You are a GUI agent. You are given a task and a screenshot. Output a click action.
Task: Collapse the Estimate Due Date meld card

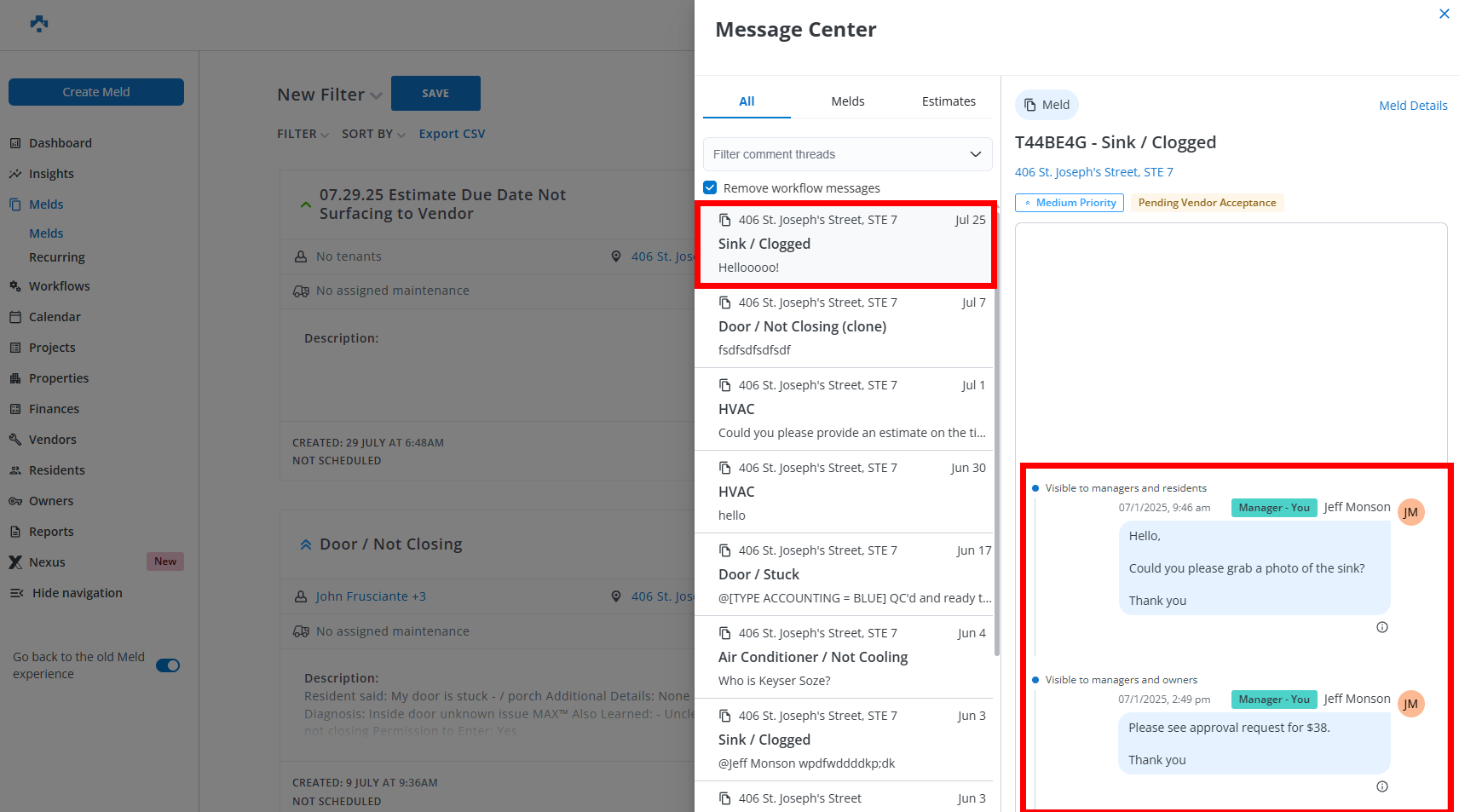305,204
